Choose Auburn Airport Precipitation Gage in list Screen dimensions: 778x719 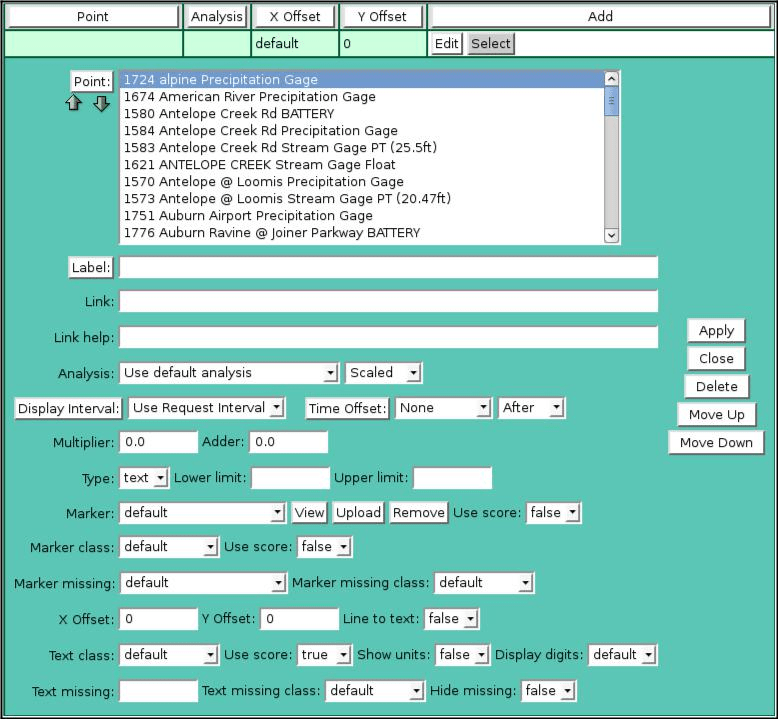tap(248, 216)
